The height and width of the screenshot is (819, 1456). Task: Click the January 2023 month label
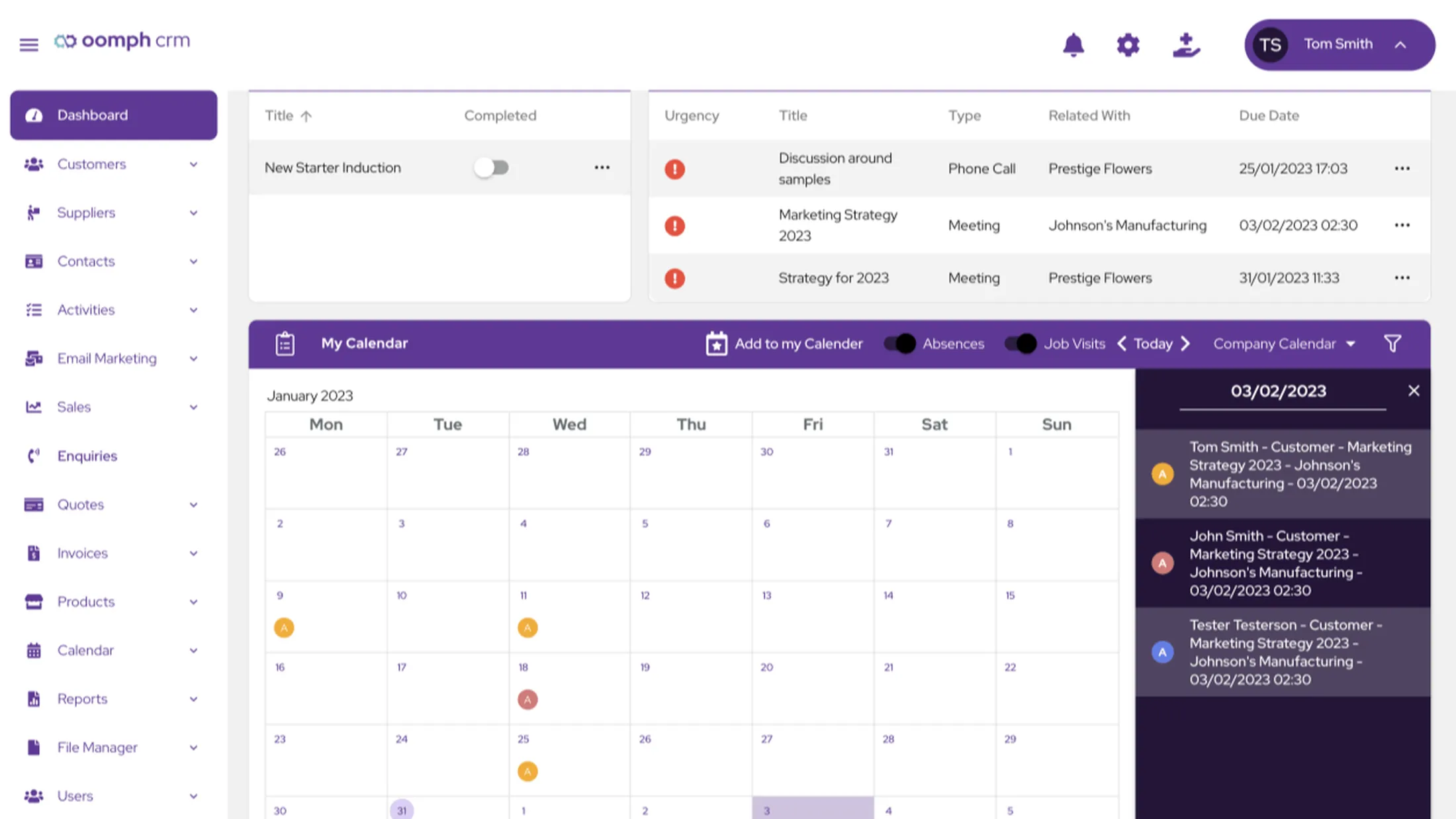click(x=310, y=396)
